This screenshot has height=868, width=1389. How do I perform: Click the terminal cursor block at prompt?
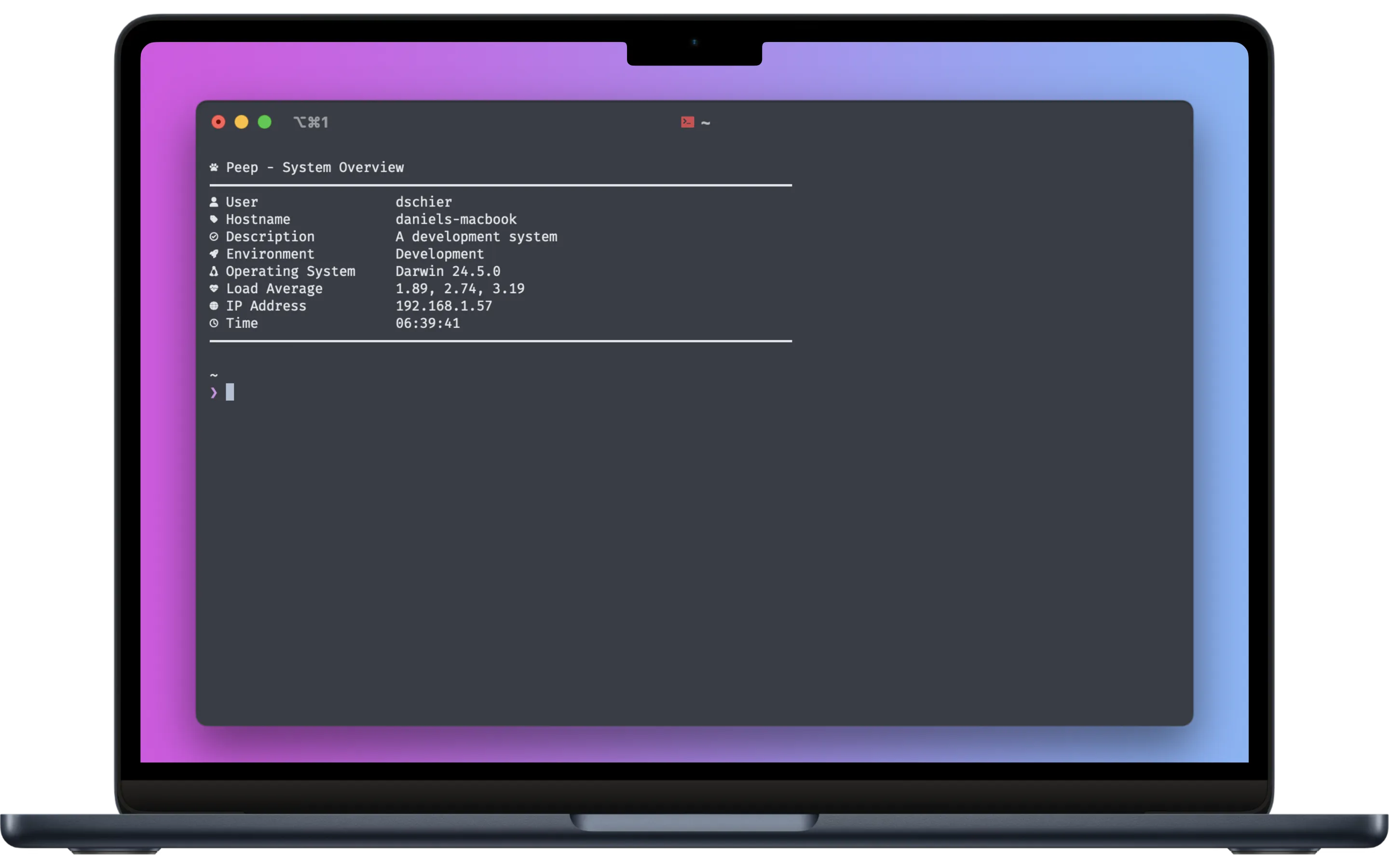pos(230,392)
